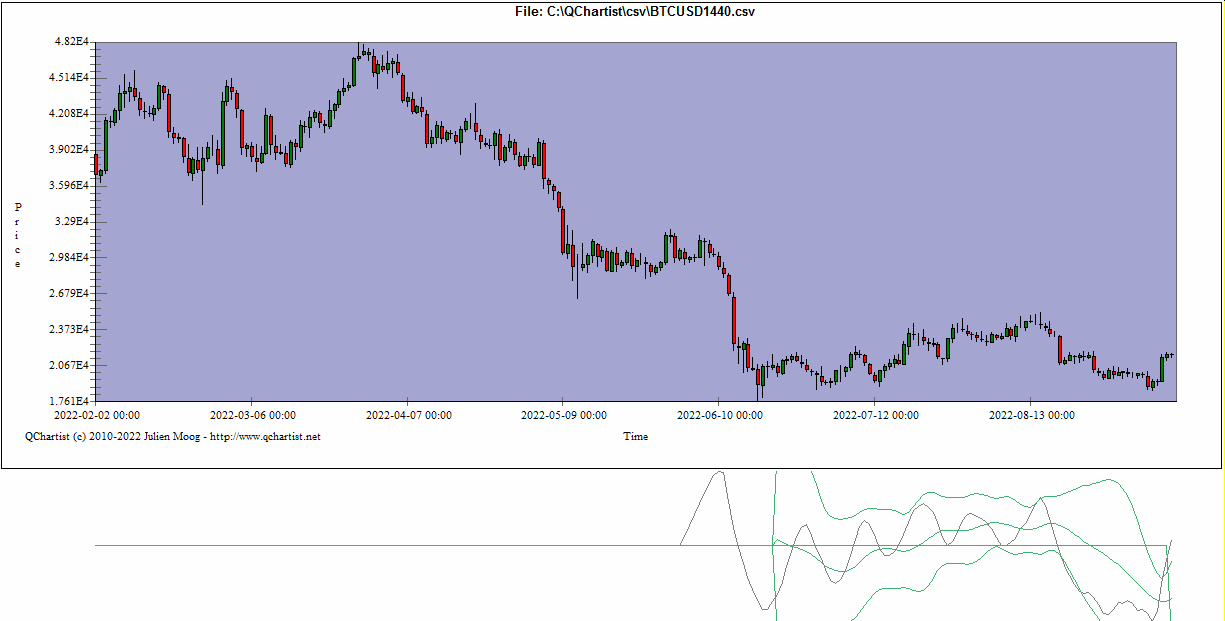Click the 1.761E4 price axis label
This screenshot has height=621, width=1225.
[x=71, y=401]
